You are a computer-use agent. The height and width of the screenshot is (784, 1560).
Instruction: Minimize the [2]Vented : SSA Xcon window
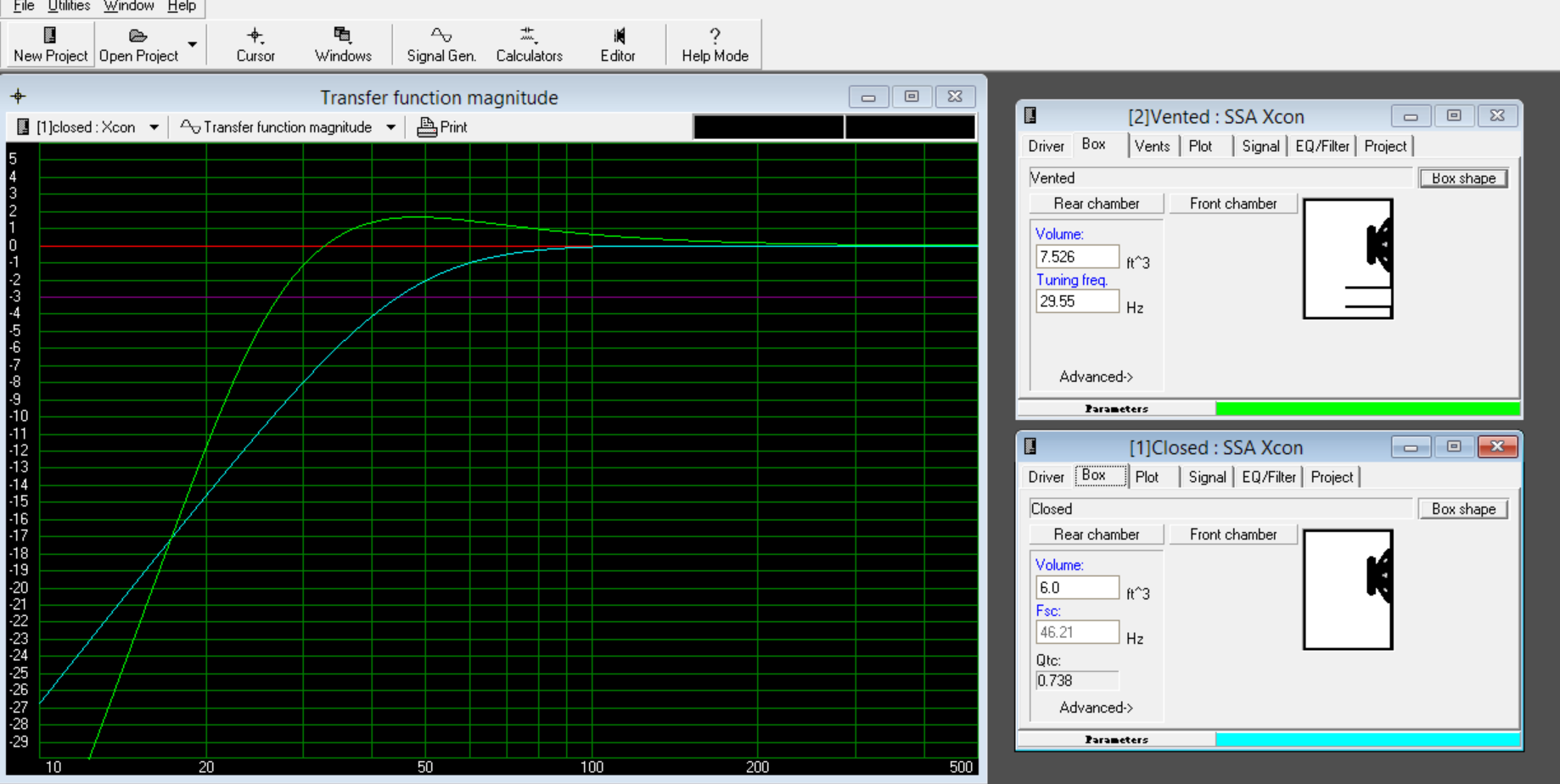coord(1411,116)
